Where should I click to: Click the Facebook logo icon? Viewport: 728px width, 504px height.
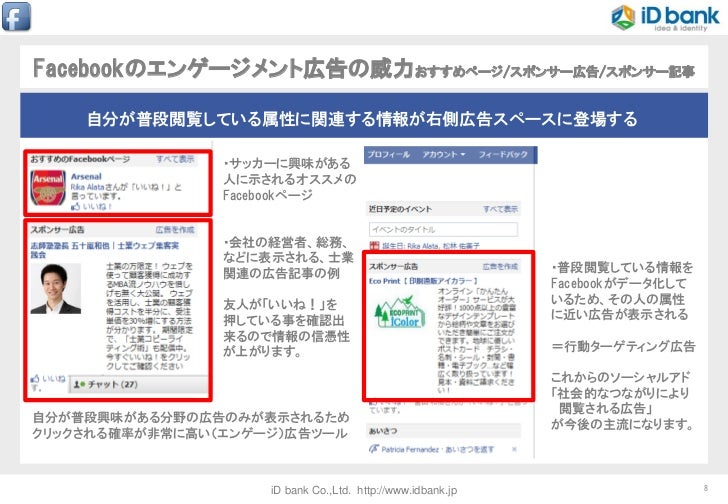point(16,17)
